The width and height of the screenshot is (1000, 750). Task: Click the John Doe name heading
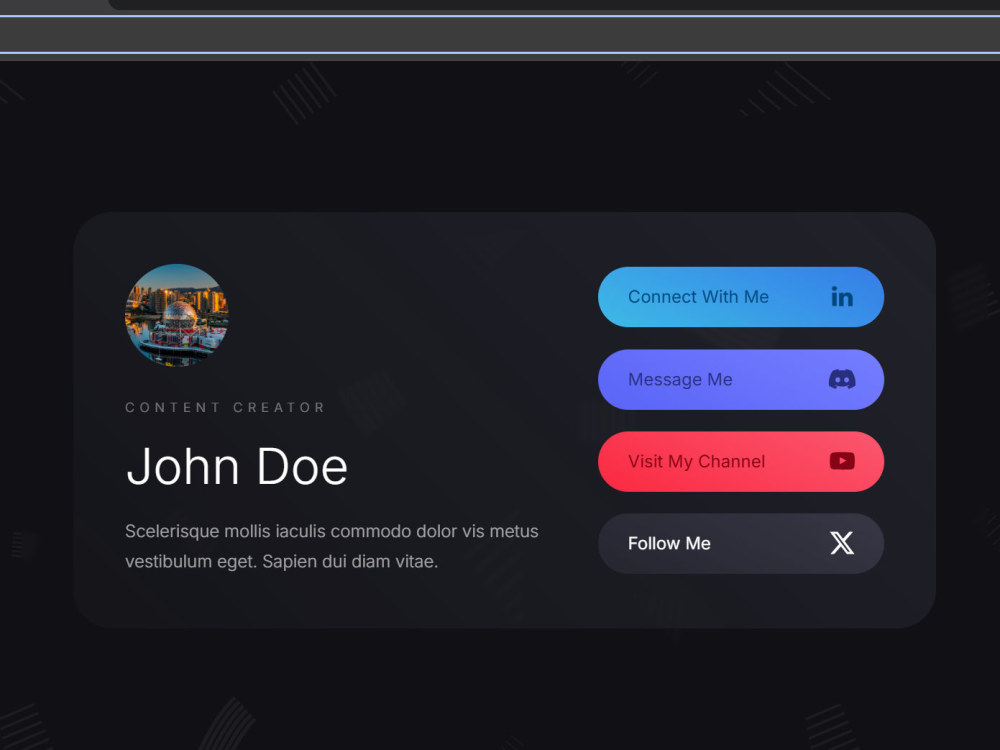point(237,467)
